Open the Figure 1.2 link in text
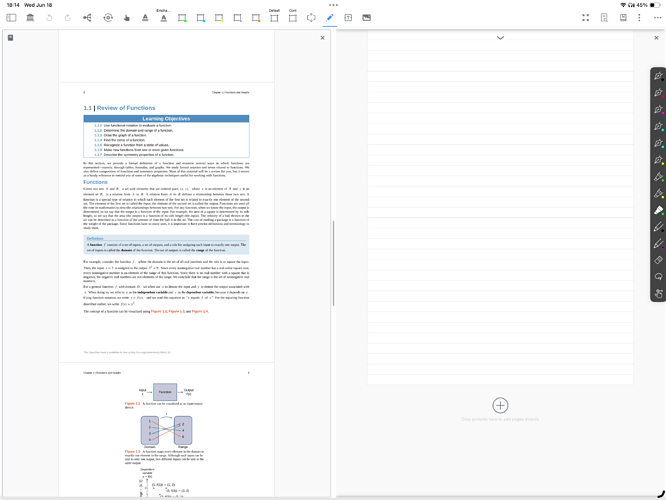Viewport: 666px width, 500px height. (x=159, y=311)
